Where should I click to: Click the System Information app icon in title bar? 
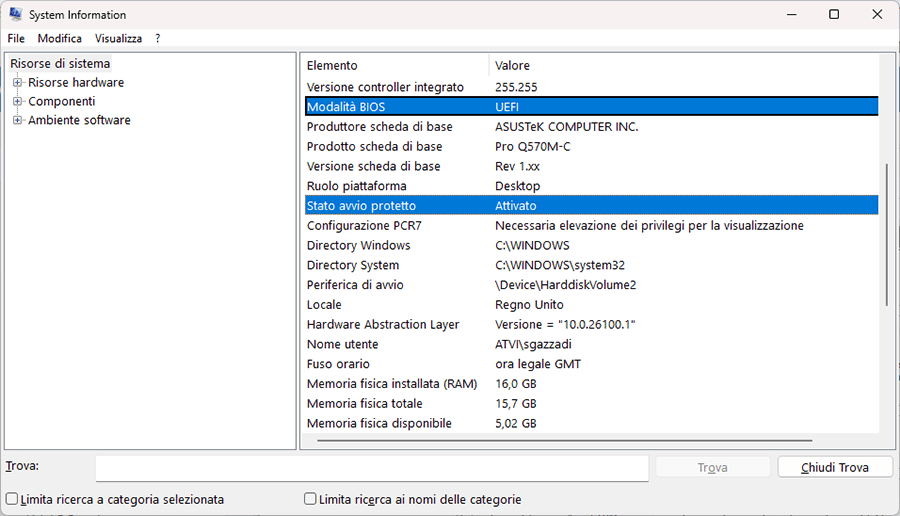pos(15,14)
